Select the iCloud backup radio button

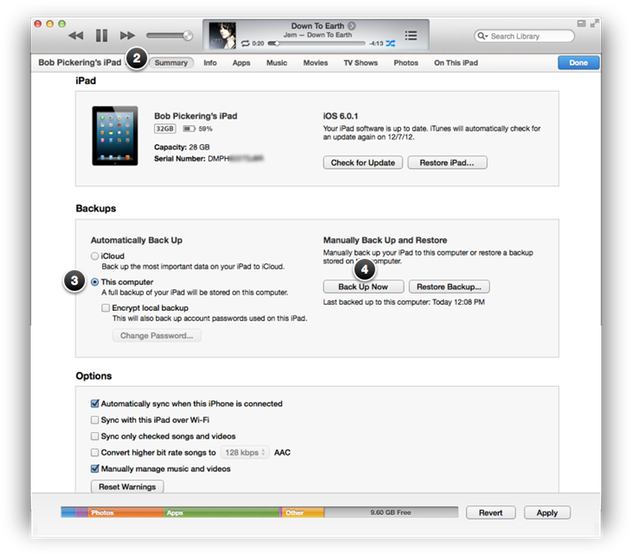95,256
